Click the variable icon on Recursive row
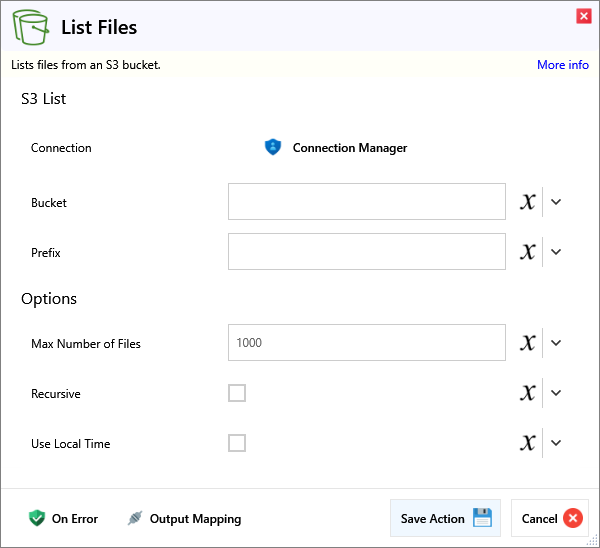The image size is (600, 548). point(528,393)
